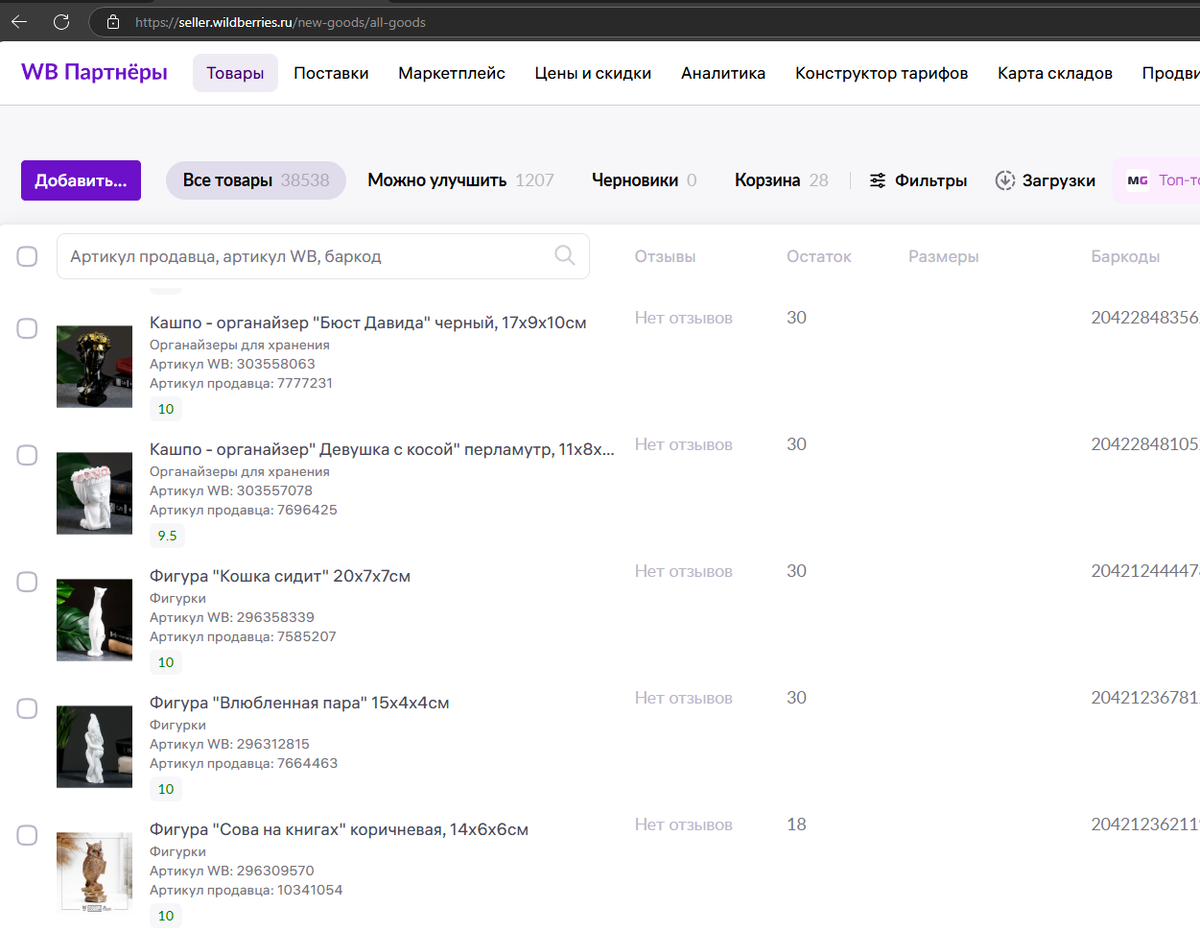
Task: Open Фигура "Влюбленная пара" 15х4х4см title
Action: point(299,703)
